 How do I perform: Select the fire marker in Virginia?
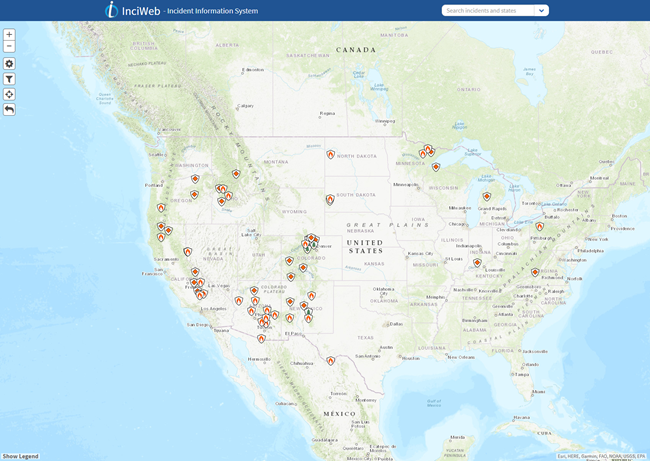click(x=535, y=271)
